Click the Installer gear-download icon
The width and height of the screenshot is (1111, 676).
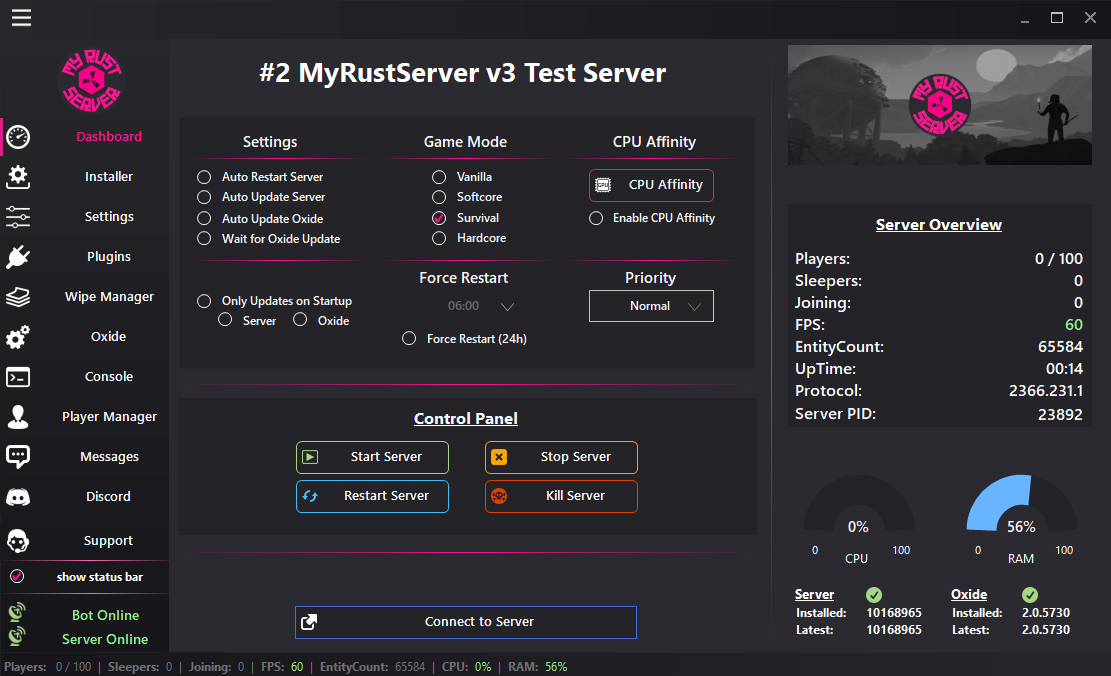pos(18,176)
